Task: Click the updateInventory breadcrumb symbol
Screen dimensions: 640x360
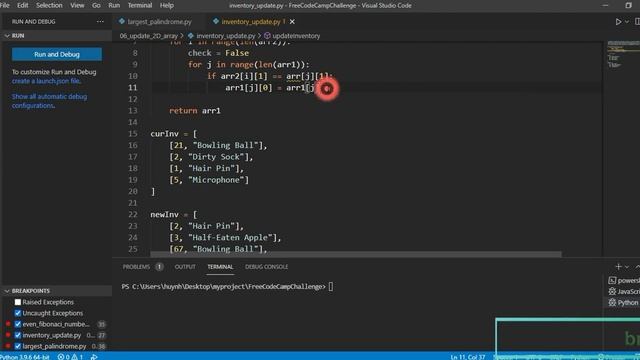Action: tap(296, 36)
